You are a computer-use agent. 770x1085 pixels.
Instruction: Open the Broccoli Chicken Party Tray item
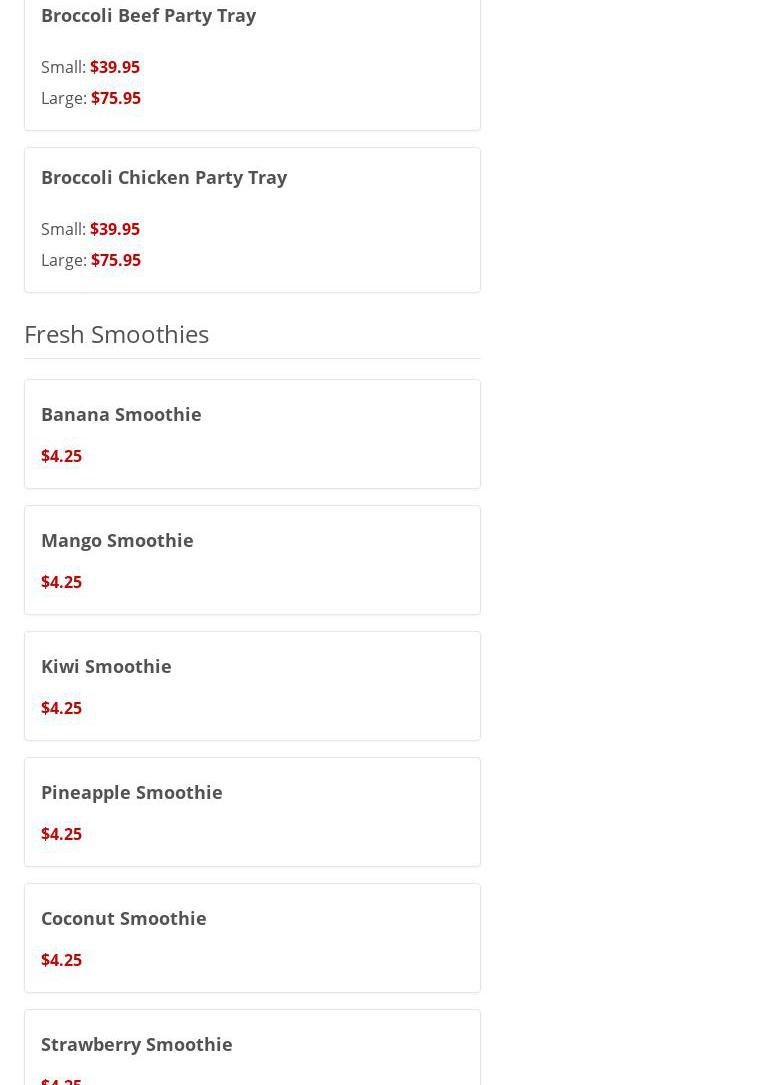coord(164,177)
